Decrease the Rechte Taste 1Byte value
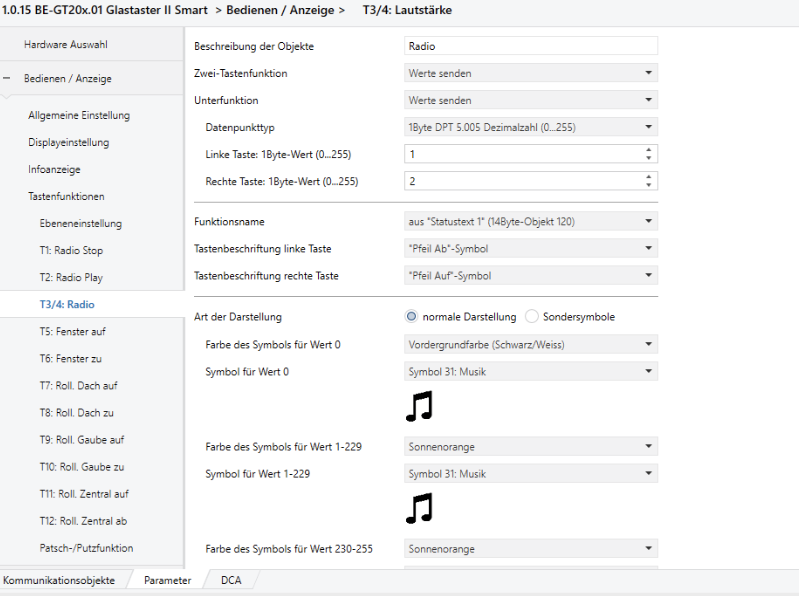Viewport: 799px width, 596px height. pos(649,185)
